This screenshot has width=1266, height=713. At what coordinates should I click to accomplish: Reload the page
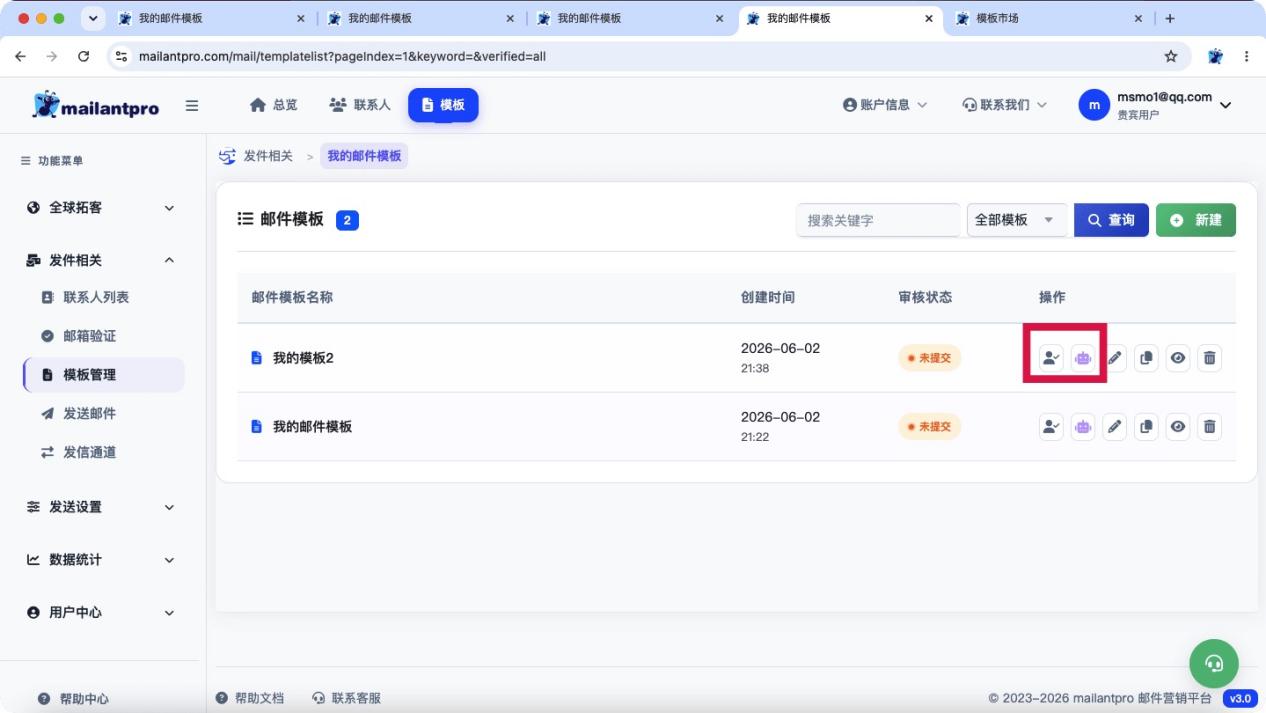pos(84,56)
